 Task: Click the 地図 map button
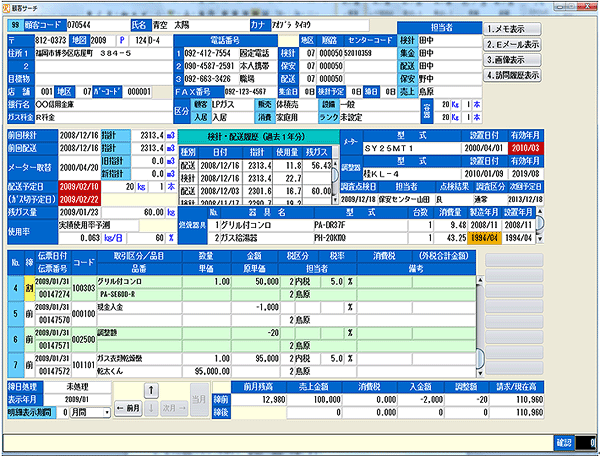pyautogui.click(x=80, y=40)
